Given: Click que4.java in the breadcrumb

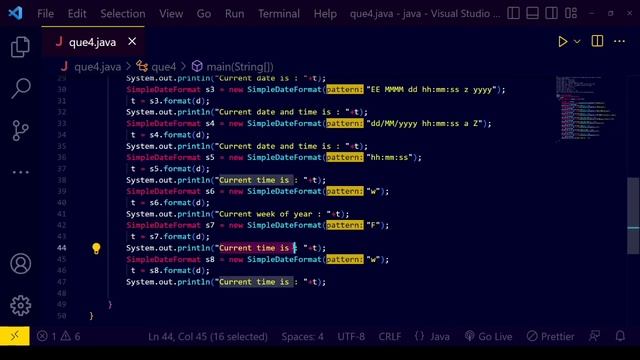Looking at the screenshot, I should 98,67.
